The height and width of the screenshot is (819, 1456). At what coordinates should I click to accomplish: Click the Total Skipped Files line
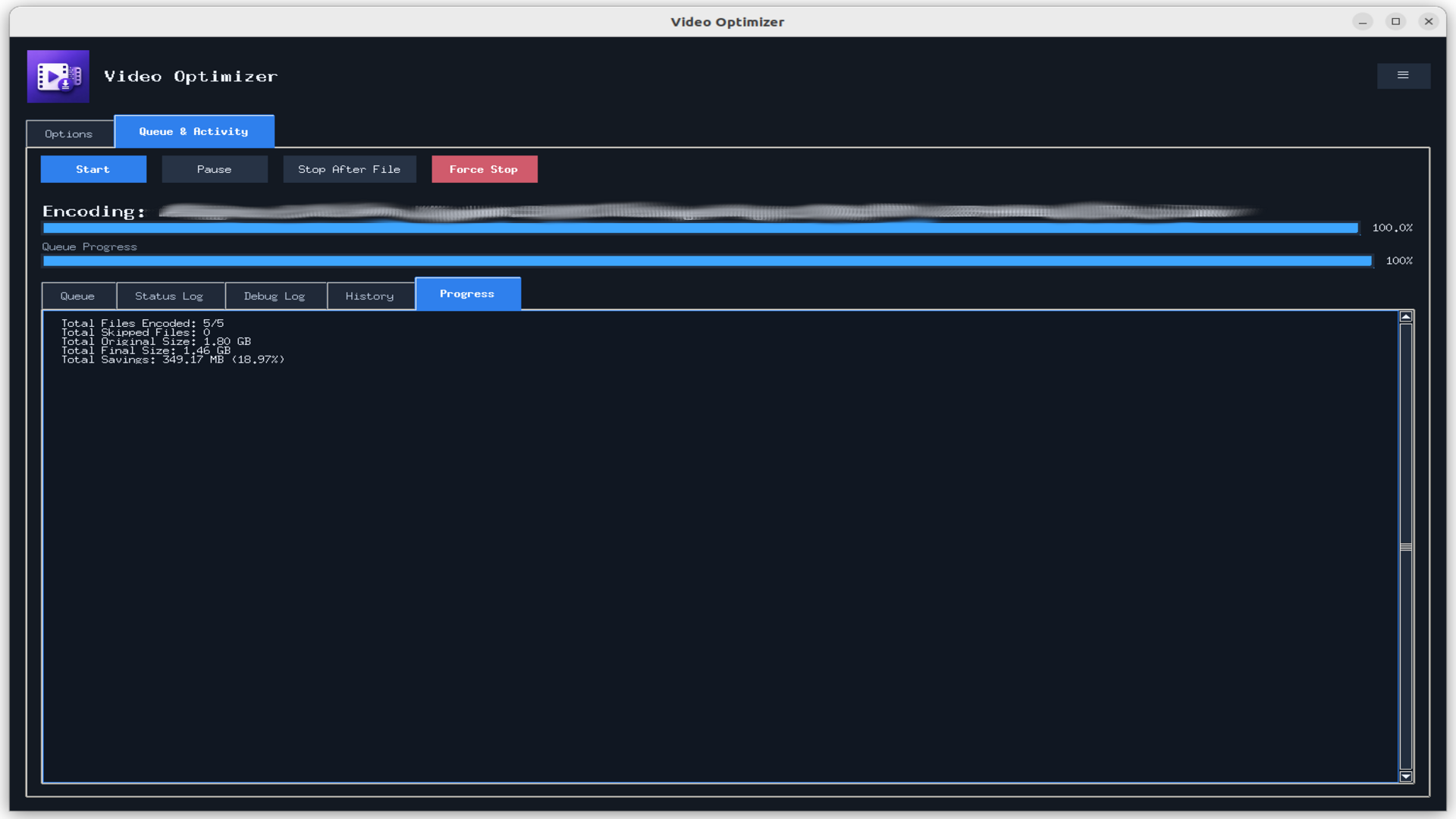click(136, 333)
